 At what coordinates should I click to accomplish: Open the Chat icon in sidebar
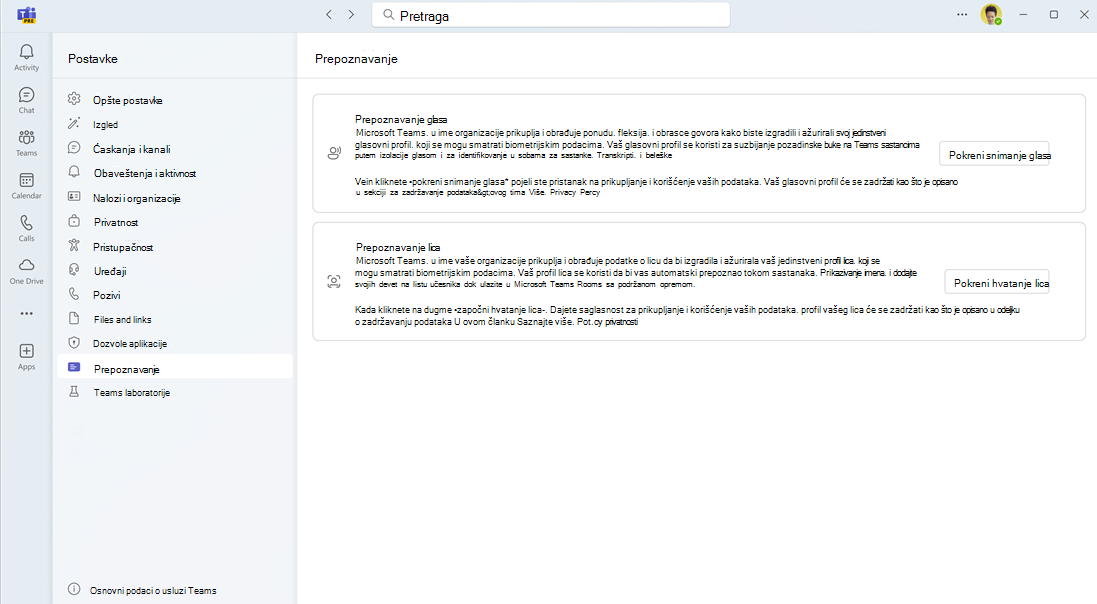click(x=27, y=94)
